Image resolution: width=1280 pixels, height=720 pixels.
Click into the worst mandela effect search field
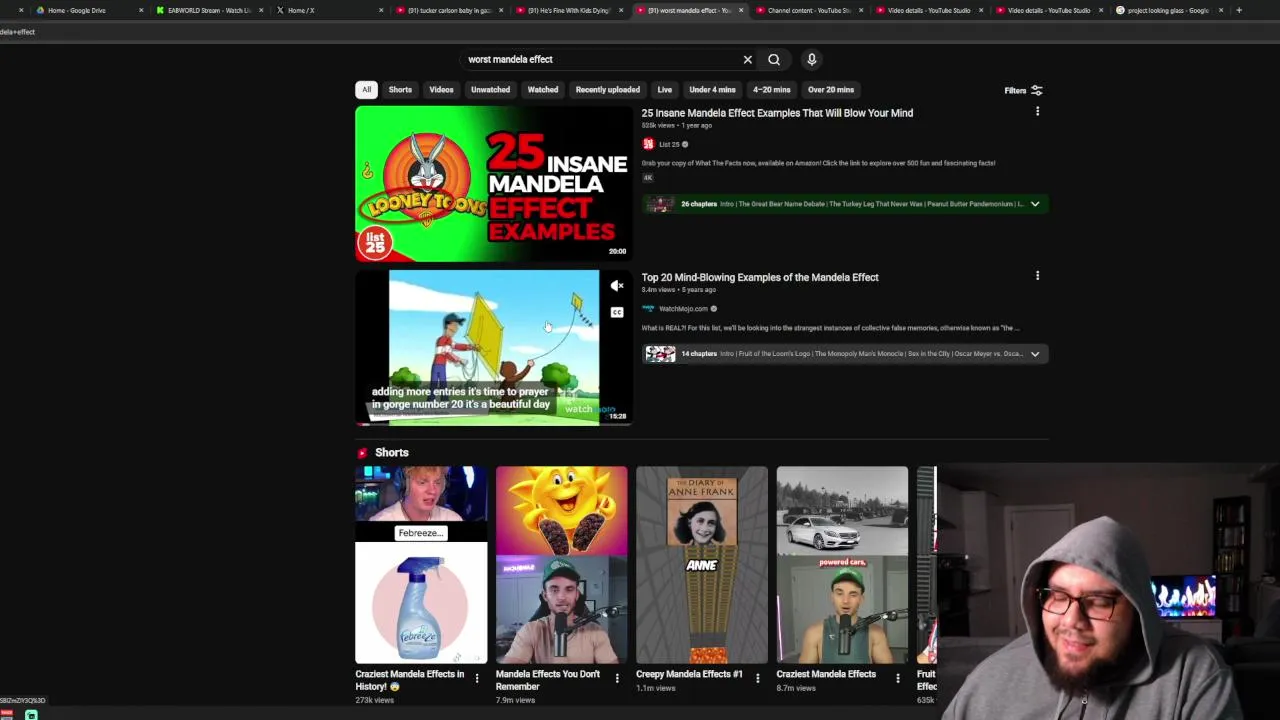point(600,59)
